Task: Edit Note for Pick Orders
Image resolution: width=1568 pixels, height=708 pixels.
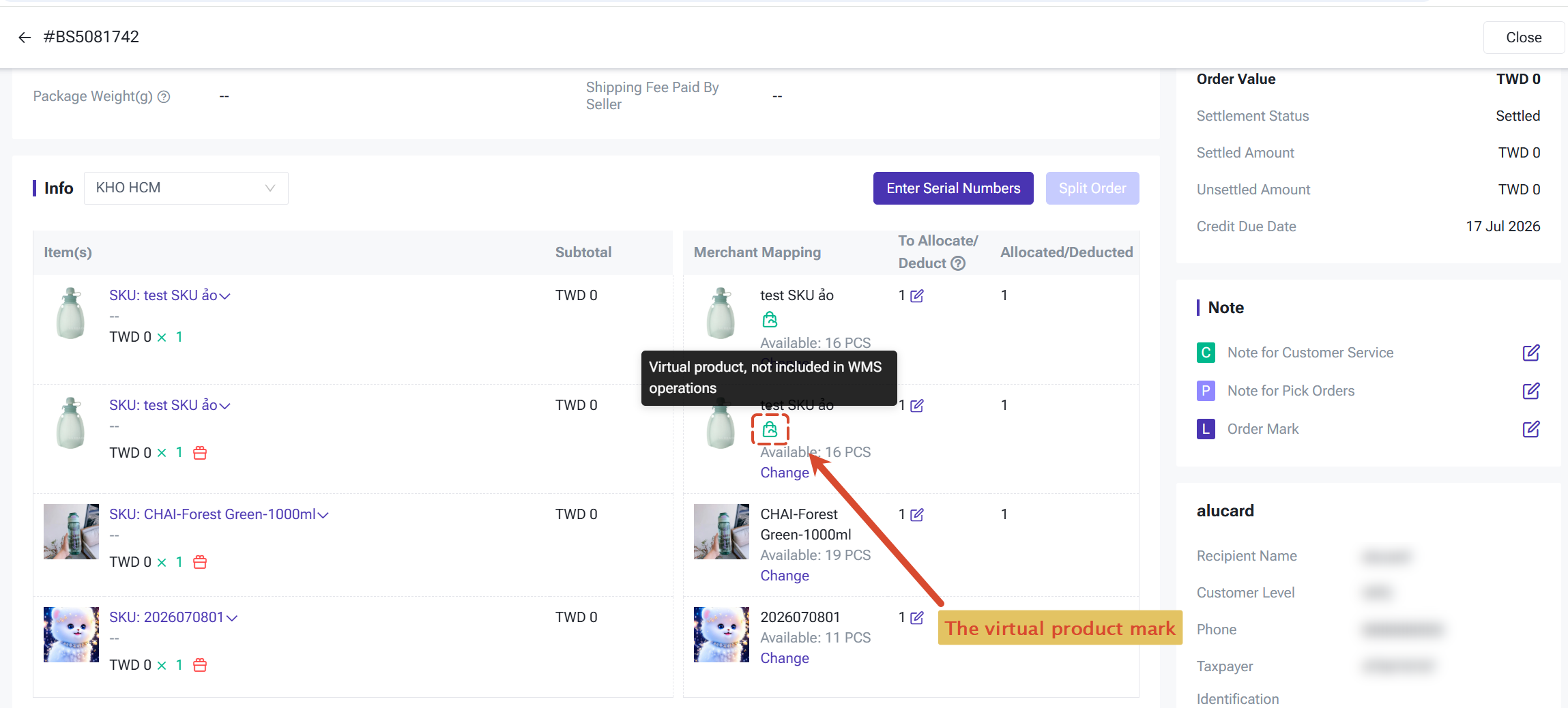Action: coord(1531,391)
